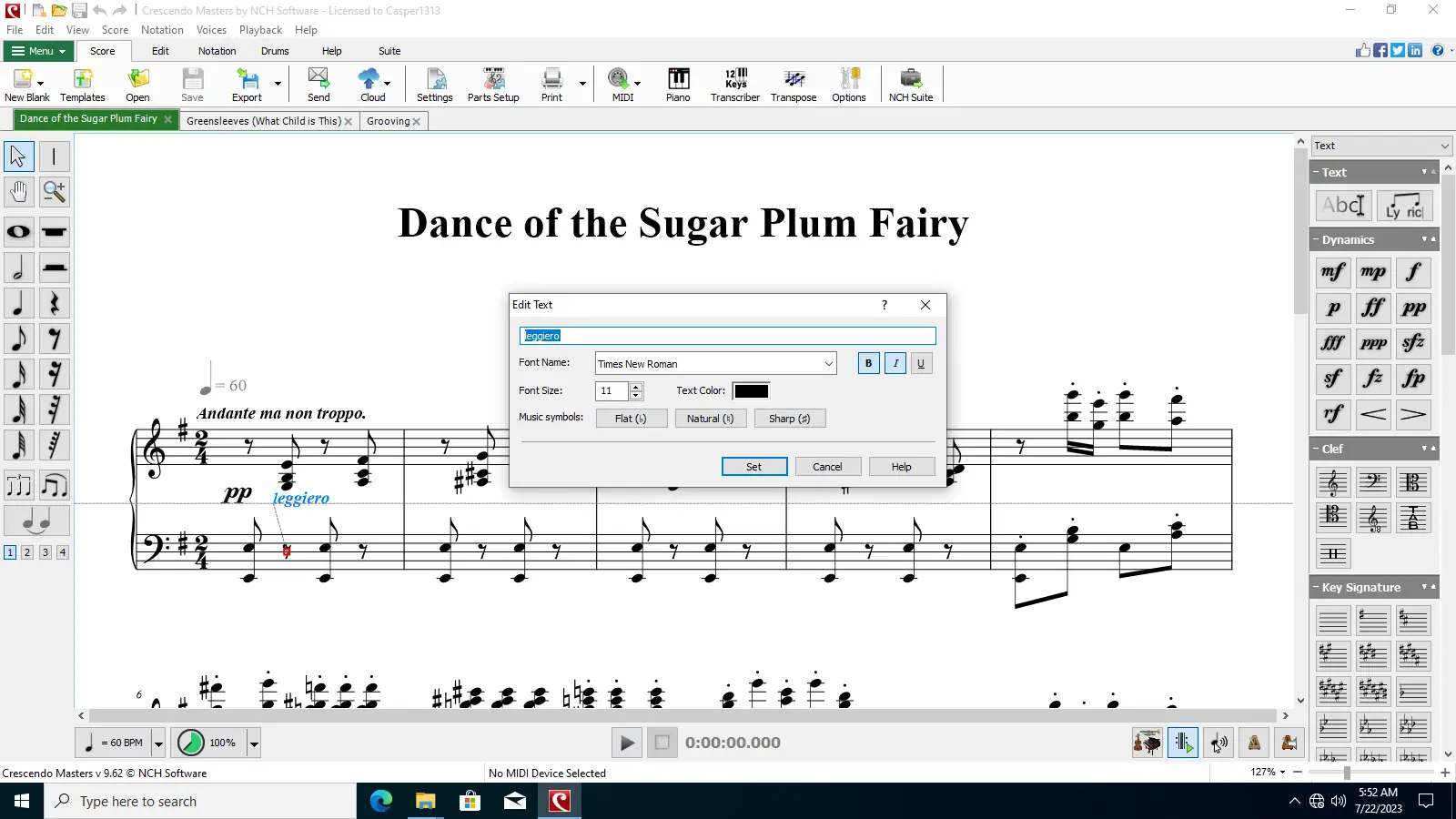Play the score
This screenshot has width=1456, height=819.
point(627,743)
